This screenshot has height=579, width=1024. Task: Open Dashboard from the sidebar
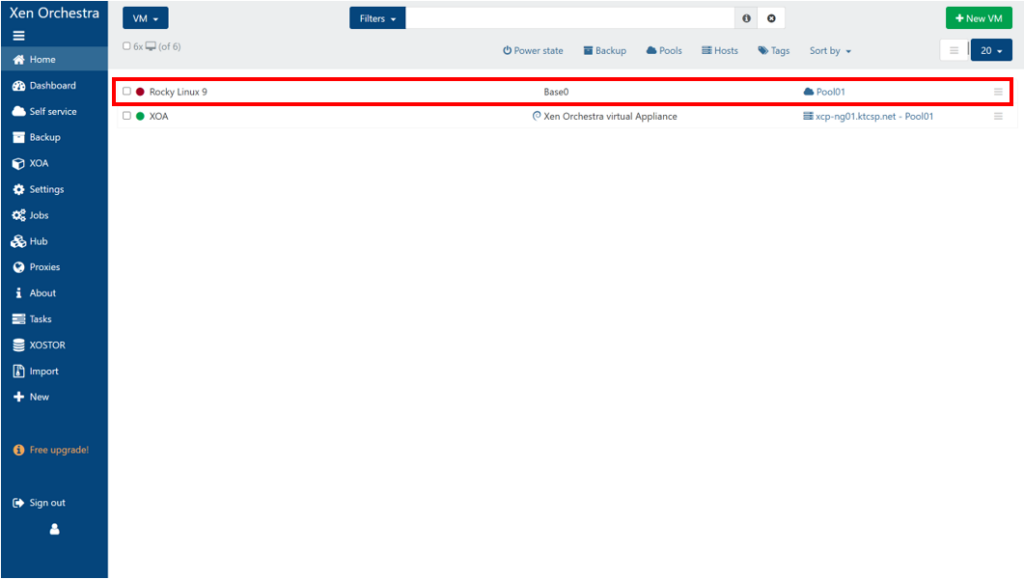point(52,86)
